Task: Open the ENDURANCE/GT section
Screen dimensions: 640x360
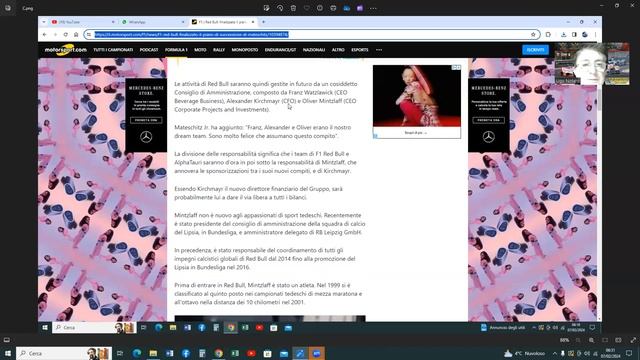Action: pyautogui.click(x=280, y=50)
